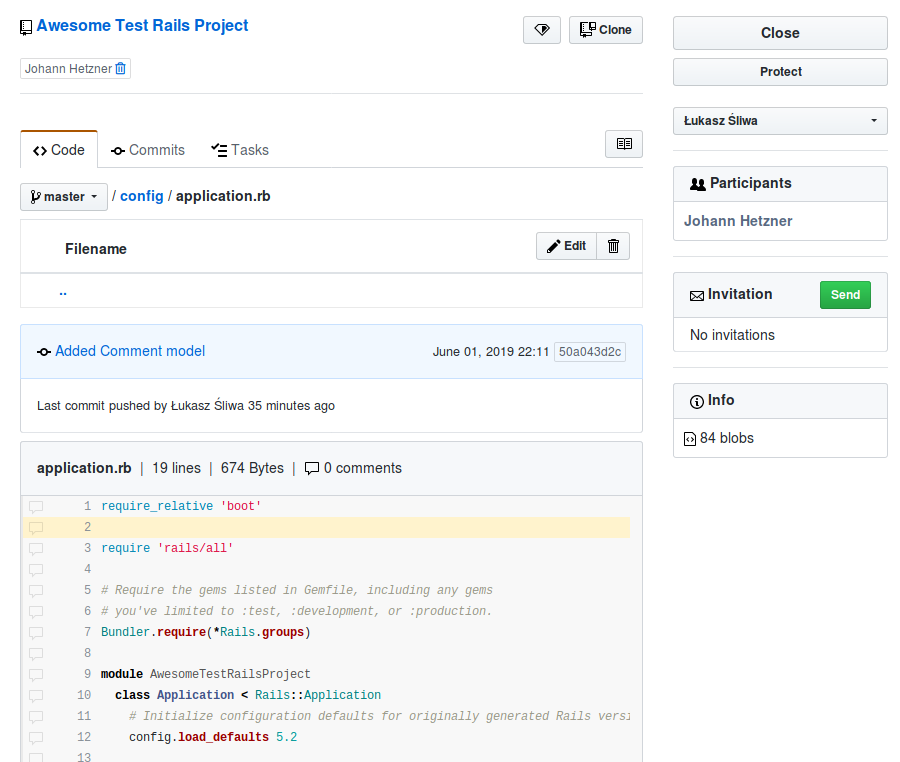This screenshot has width=900, height=762.
Task: Send an invitation
Action: (845, 295)
